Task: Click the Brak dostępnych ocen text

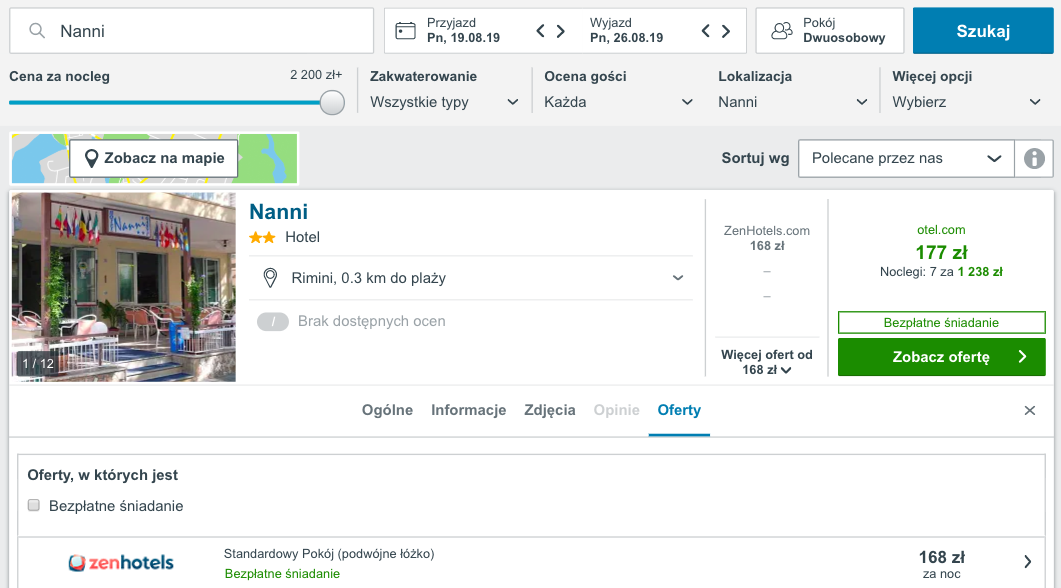Action: tap(371, 321)
